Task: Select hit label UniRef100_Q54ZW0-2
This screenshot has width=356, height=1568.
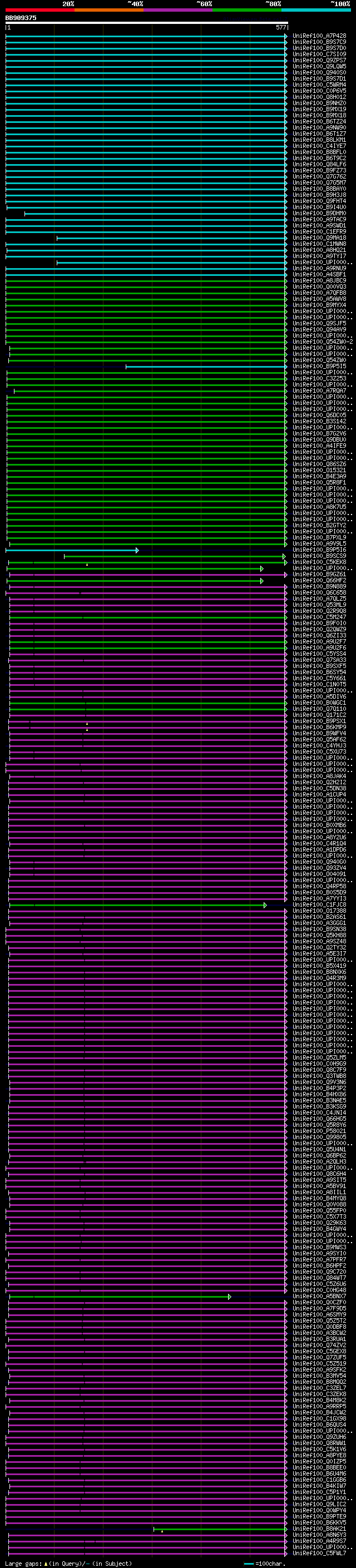Action: (x=323, y=342)
